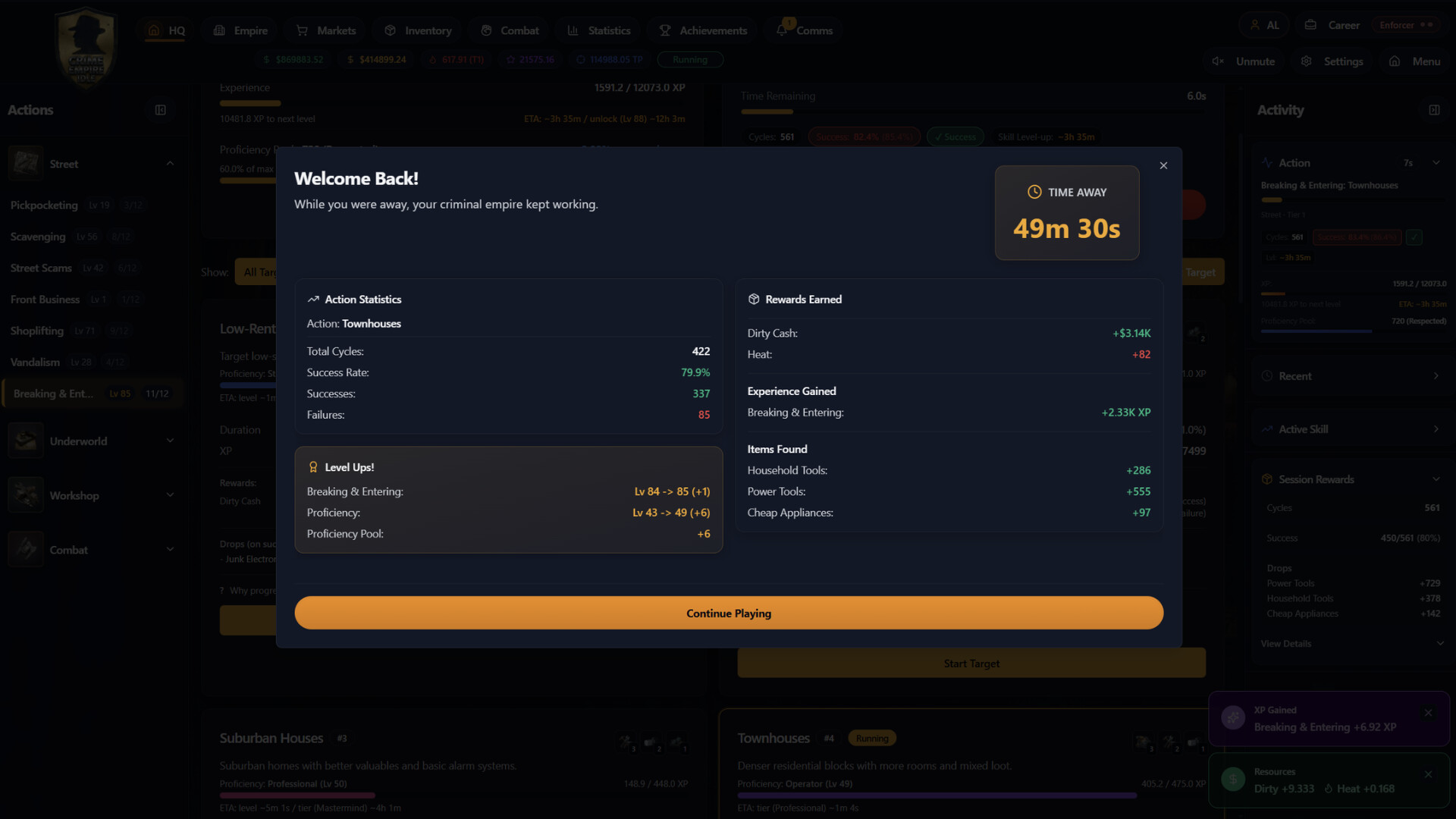Collapse the Session Rewards section
Image resolution: width=1456 pixels, height=819 pixels.
click(1436, 479)
